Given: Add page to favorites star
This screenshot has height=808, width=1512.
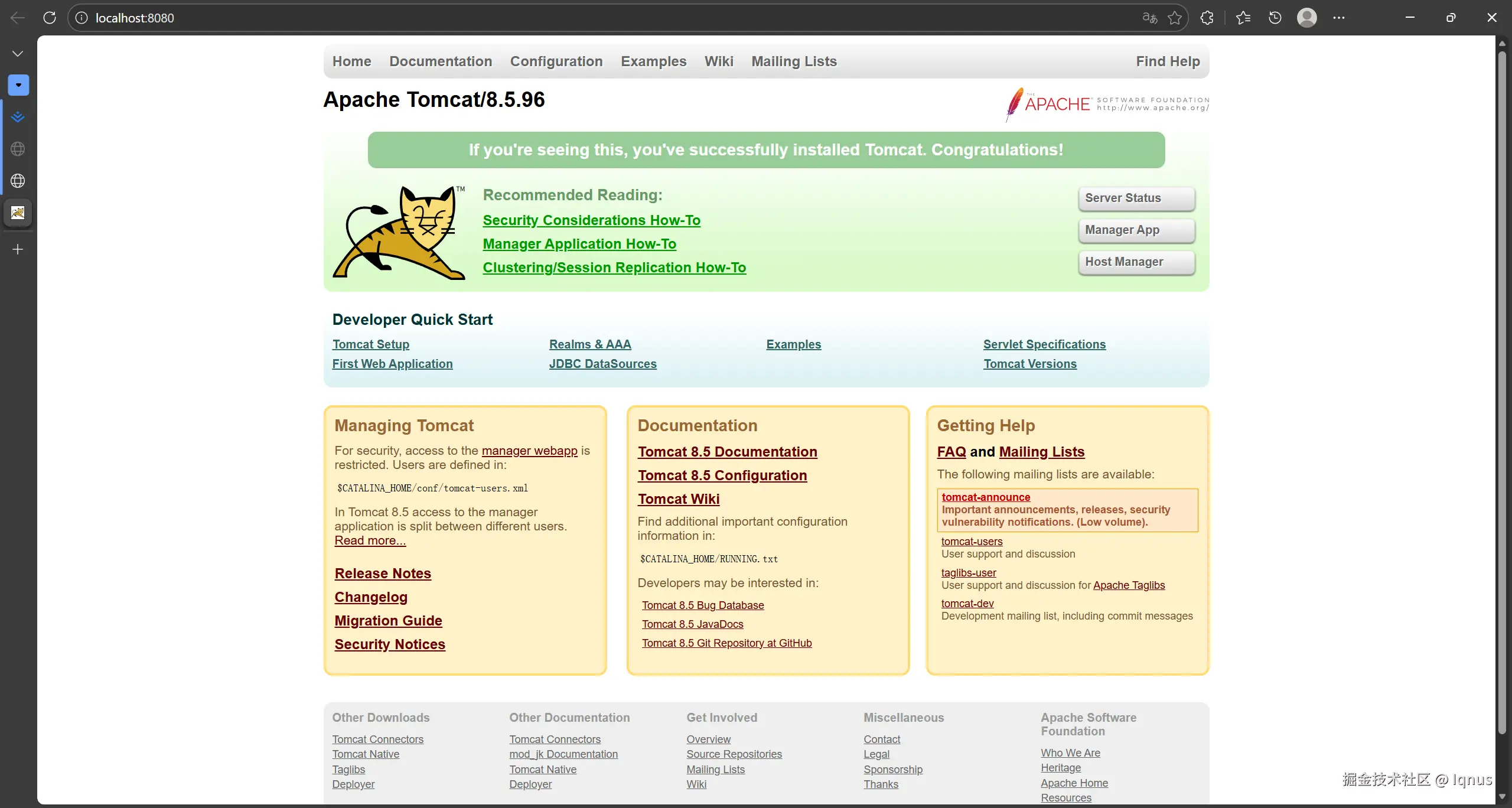Looking at the screenshot, I should click(x=1175, y=18).
